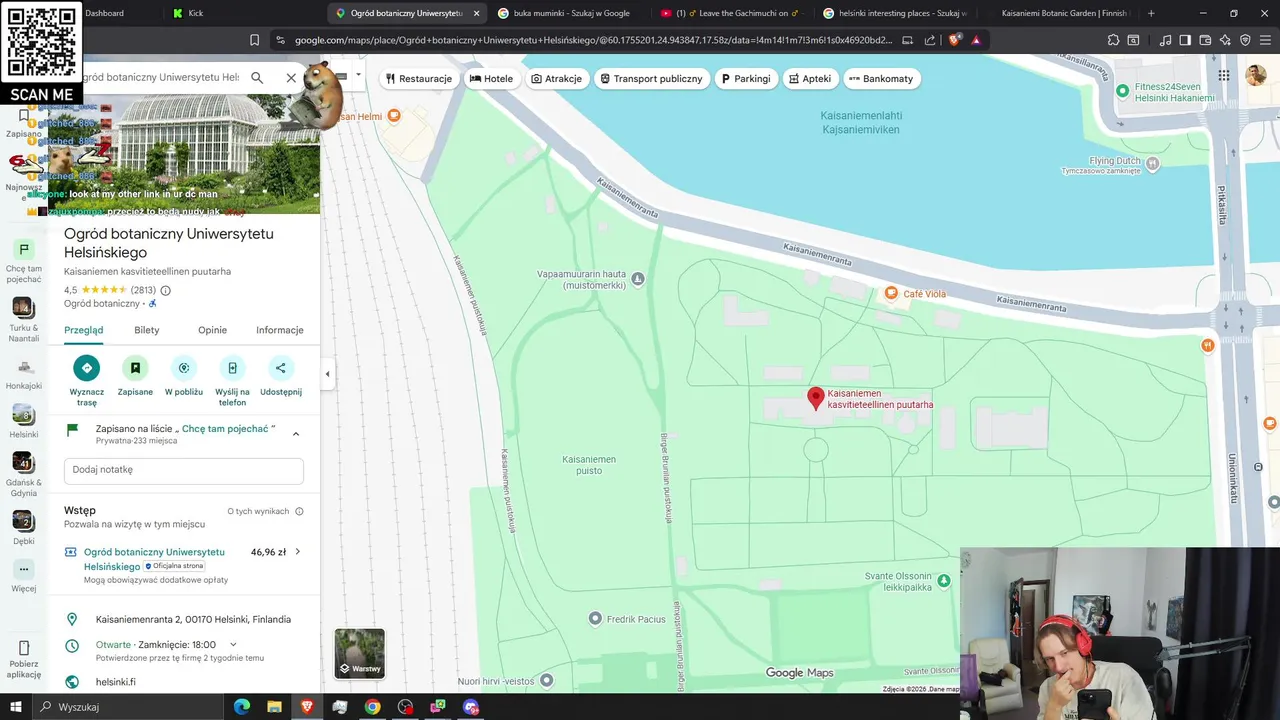The height and width of the screenshot is (720, 1280).
Task: Switch to the Informacje tab
Action: pos(280,330)
